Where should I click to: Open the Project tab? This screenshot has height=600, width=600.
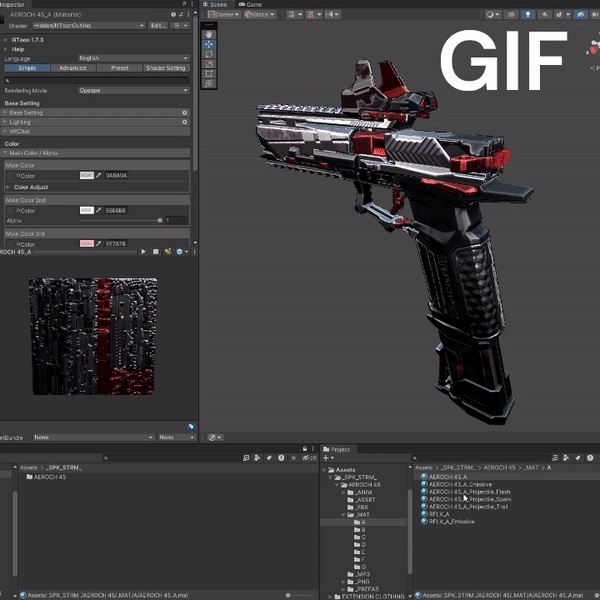tap(337, 449)
